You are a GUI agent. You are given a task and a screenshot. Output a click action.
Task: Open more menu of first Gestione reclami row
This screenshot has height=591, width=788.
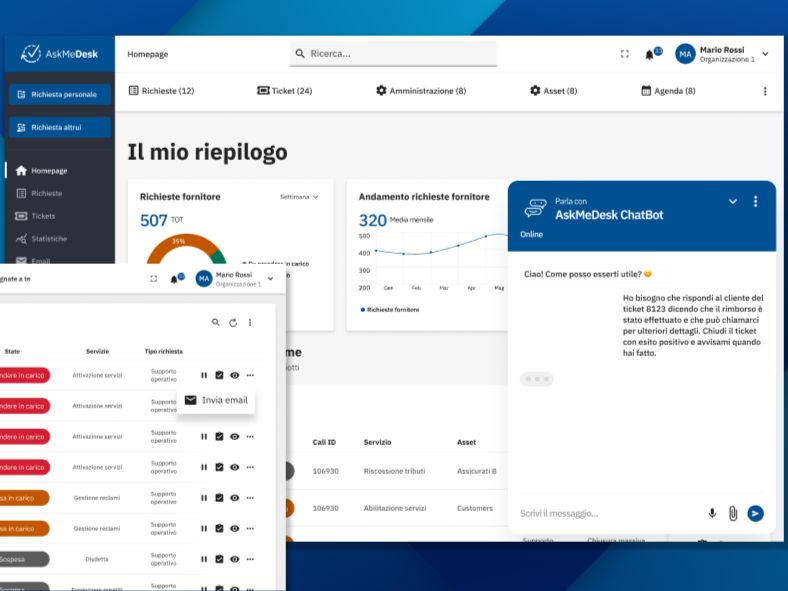pos(250,498)
